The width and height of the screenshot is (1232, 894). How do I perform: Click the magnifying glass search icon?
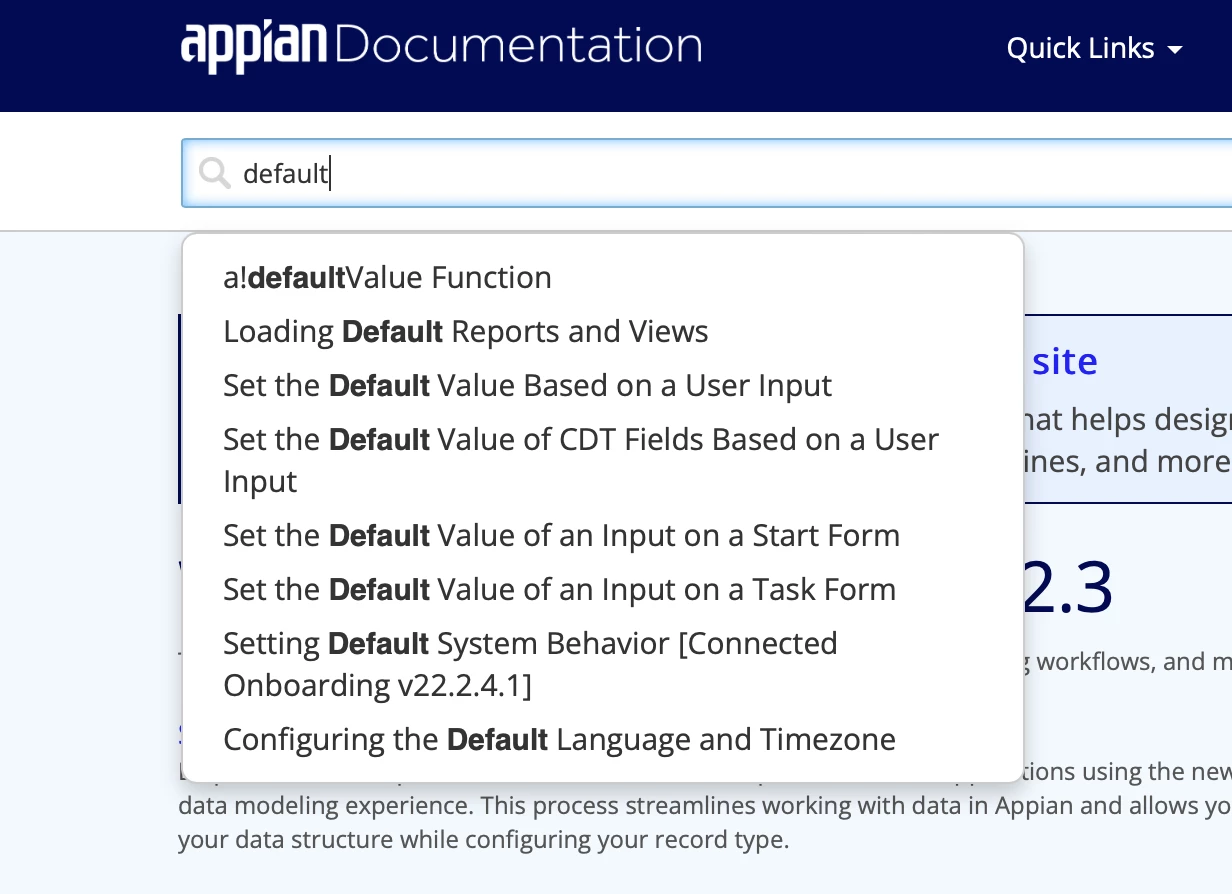coord(214,173)
